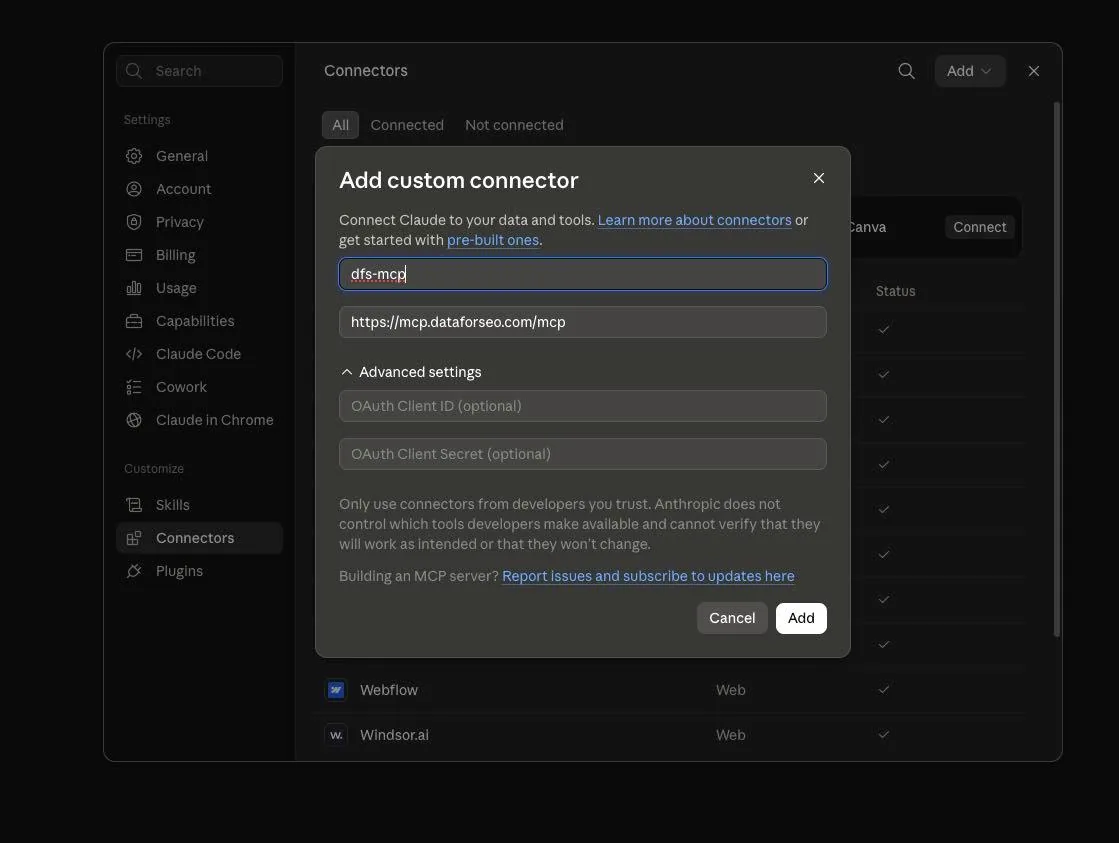Open the Plugins page

point(199,570)
